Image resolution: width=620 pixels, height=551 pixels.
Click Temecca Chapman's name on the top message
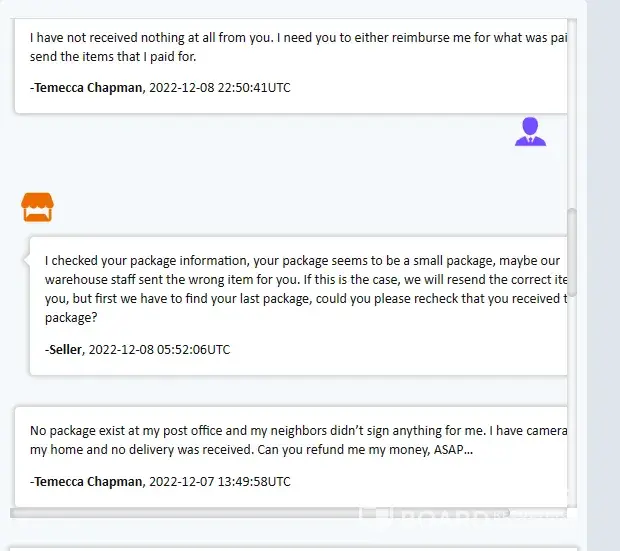pyautogui.click(x=87, y=88)
